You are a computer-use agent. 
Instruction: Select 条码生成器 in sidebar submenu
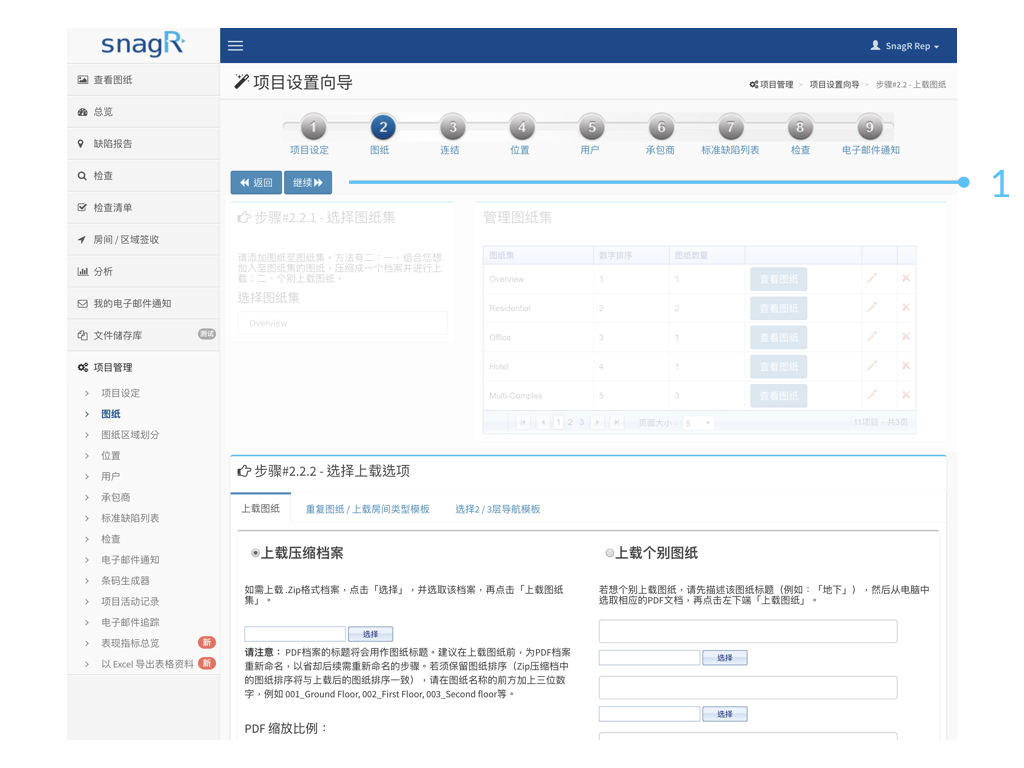[x=125, y=581]
